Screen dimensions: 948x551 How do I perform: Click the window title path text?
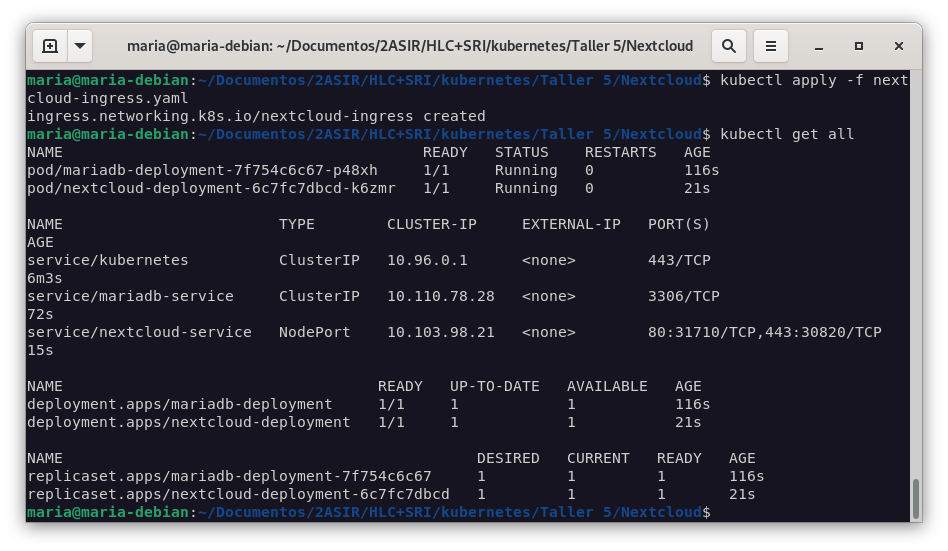pyautogui.click(x=410, y=46)
